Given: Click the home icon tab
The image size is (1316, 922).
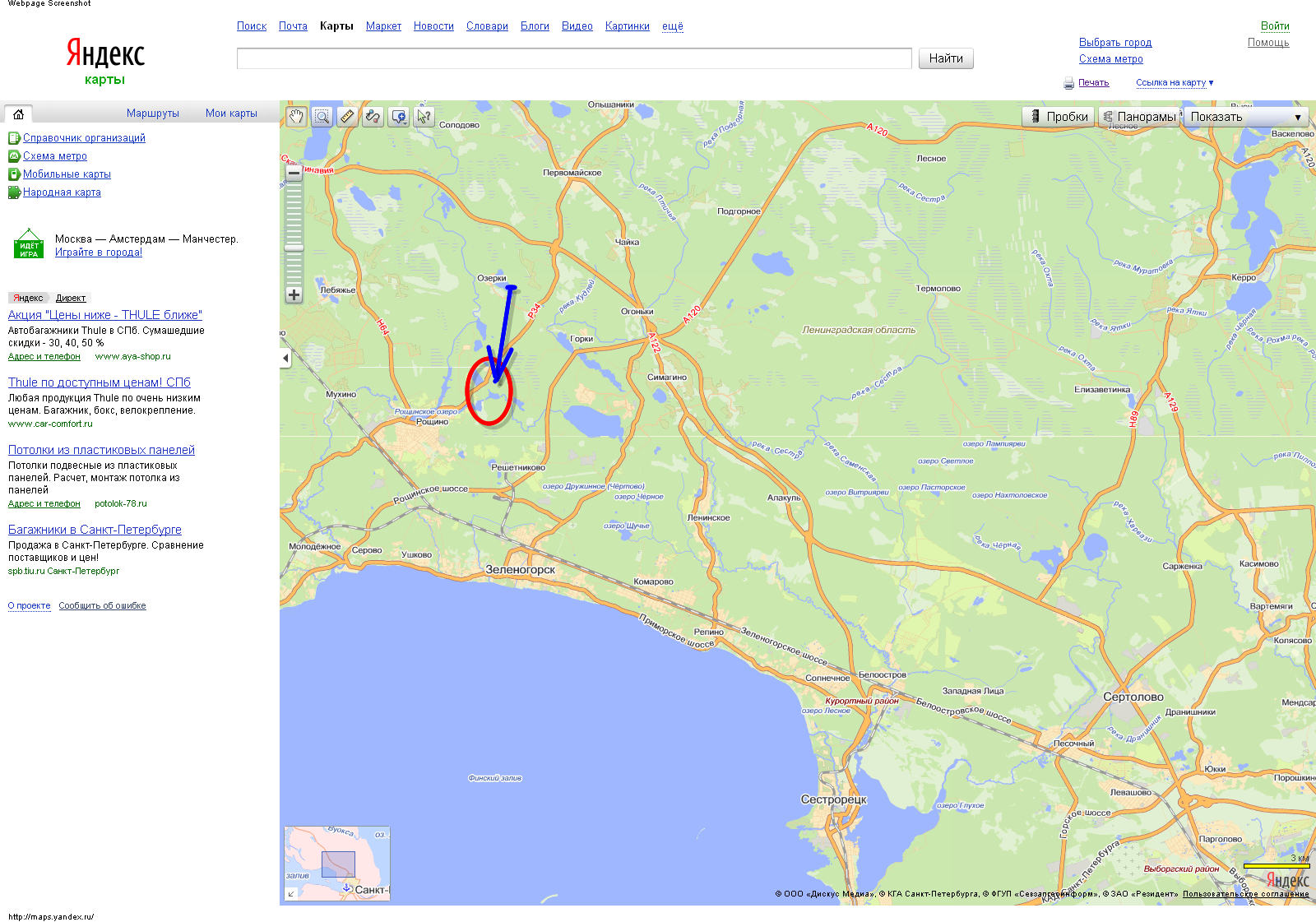Looking at the screenshot, I should (18, 114).
